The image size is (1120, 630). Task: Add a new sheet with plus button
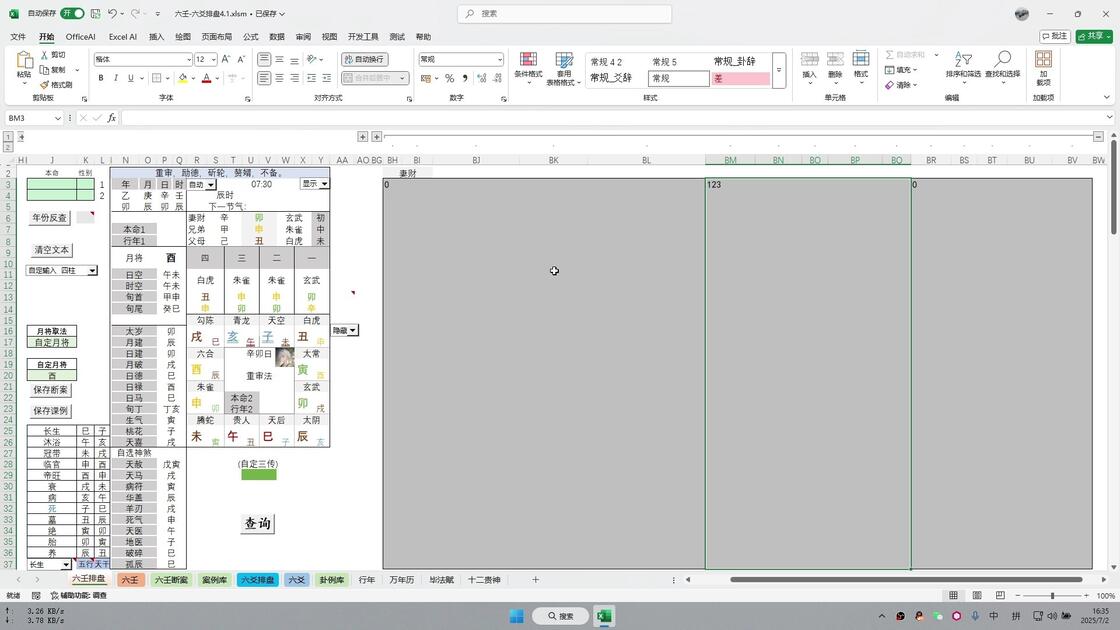coord(535,579)
